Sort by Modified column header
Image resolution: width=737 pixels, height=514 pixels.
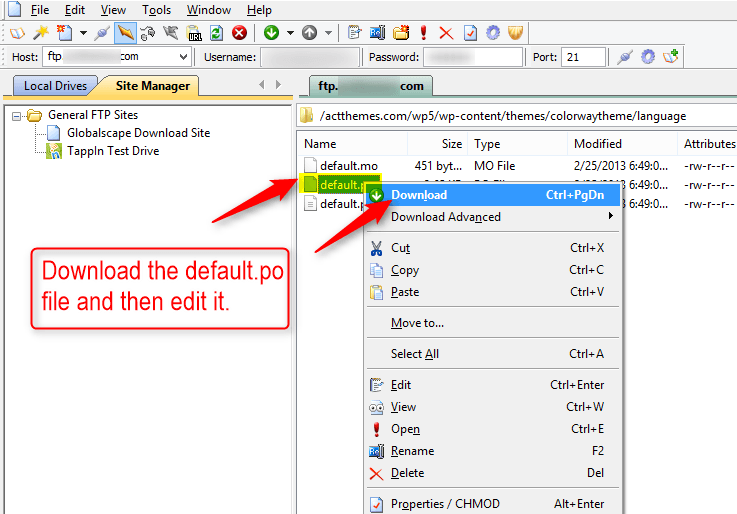tap(622, 144)
